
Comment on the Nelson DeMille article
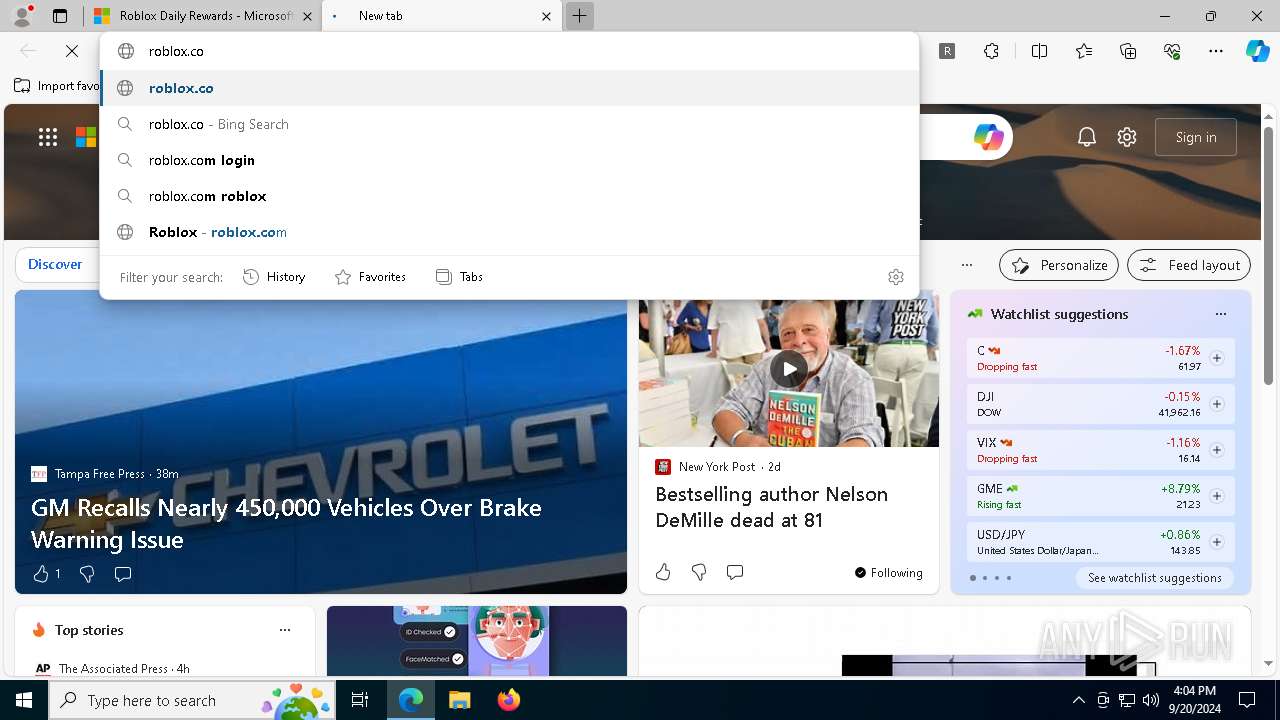pyautogui.click(x=735, y=572)
